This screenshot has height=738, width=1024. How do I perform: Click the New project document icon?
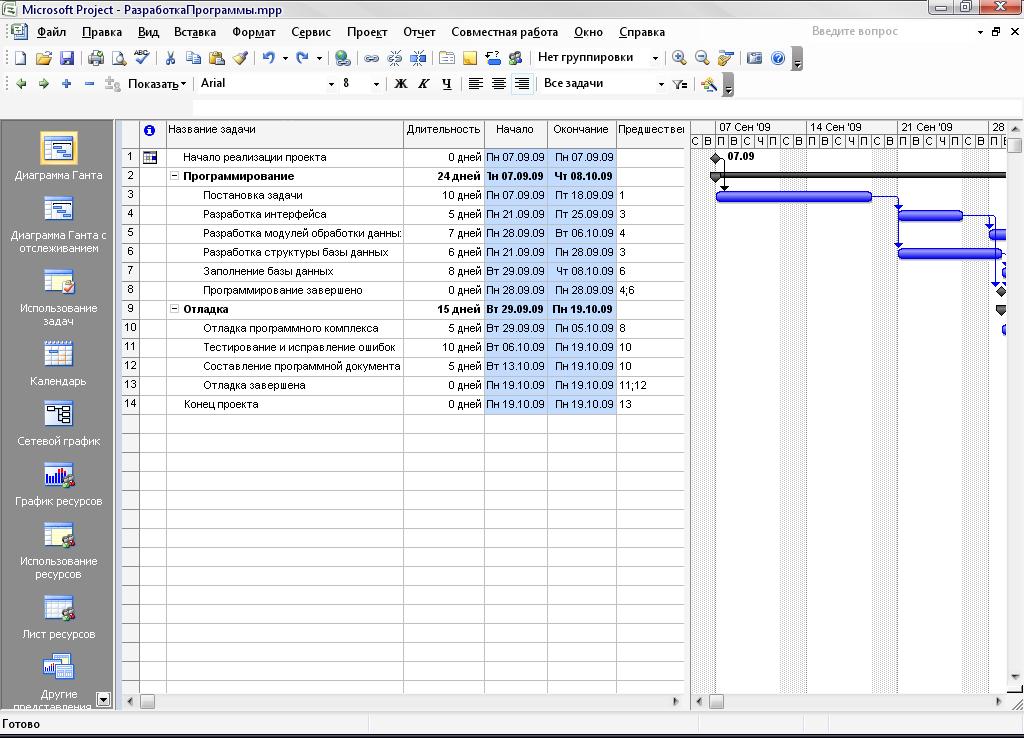(20, 58)
